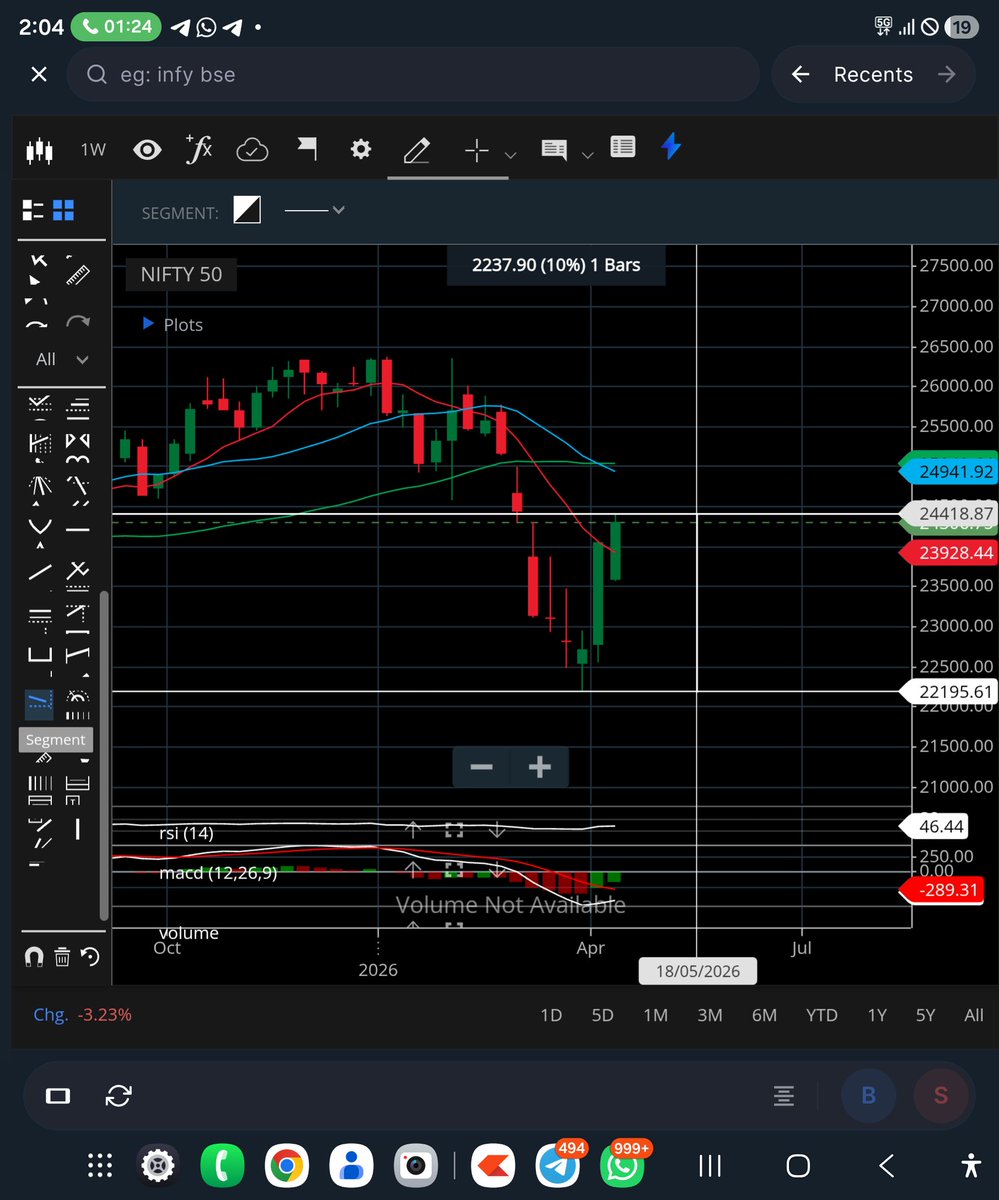Screen dimensions: 999x1200
Task: Open Chrome from the dock
Action: 286,1165
